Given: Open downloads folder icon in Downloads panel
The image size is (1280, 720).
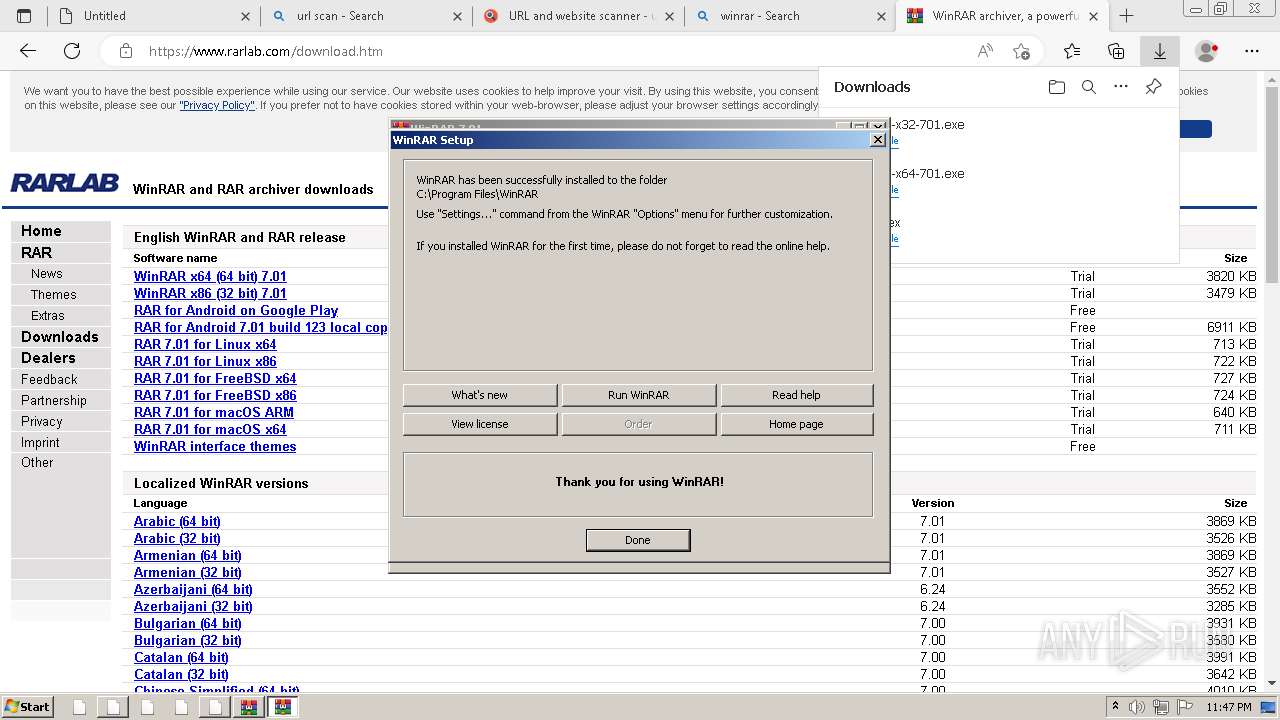Looking at the screenshot, I should tap(1057, 87).
